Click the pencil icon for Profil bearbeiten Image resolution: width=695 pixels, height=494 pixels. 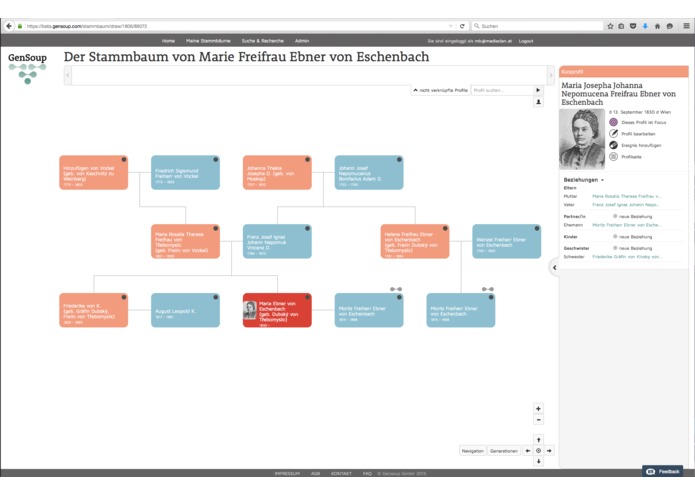pyautogui.click(x=613, y=133)
